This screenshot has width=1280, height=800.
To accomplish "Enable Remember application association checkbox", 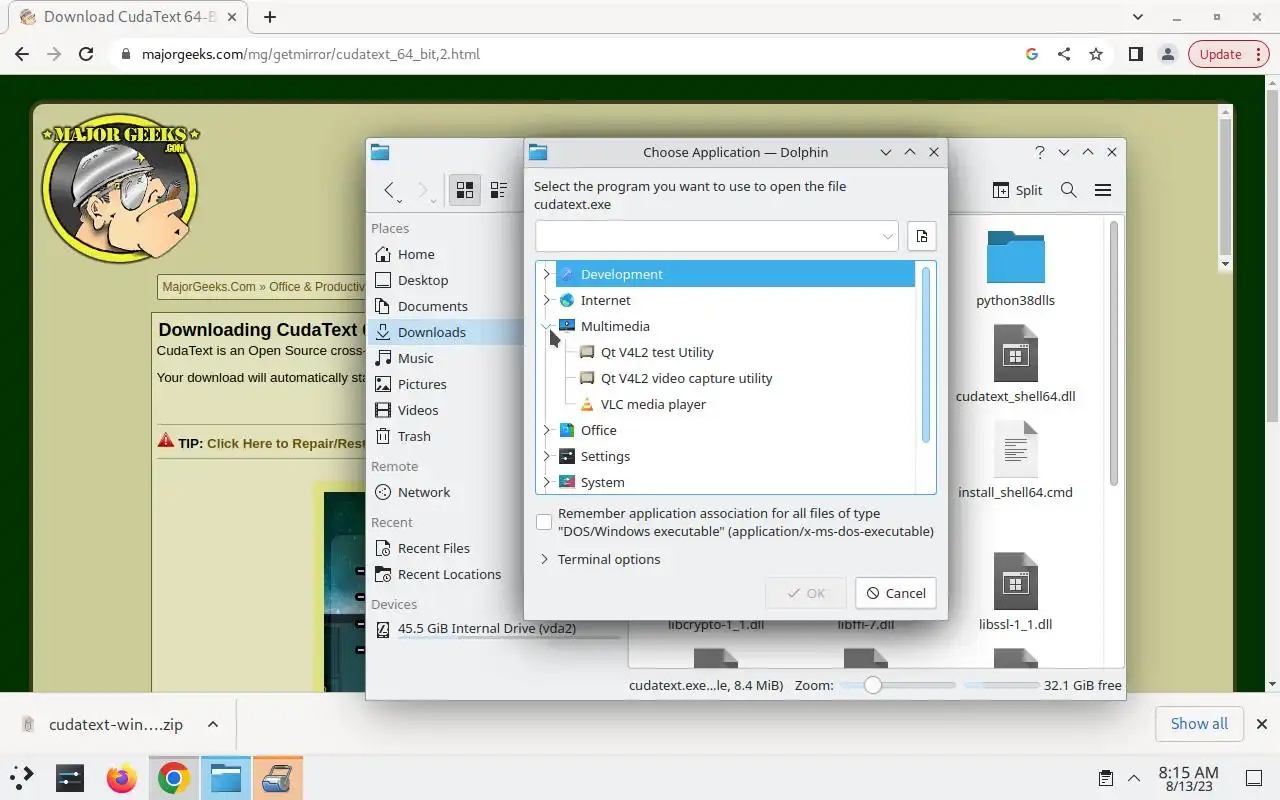I will (544, 522).
